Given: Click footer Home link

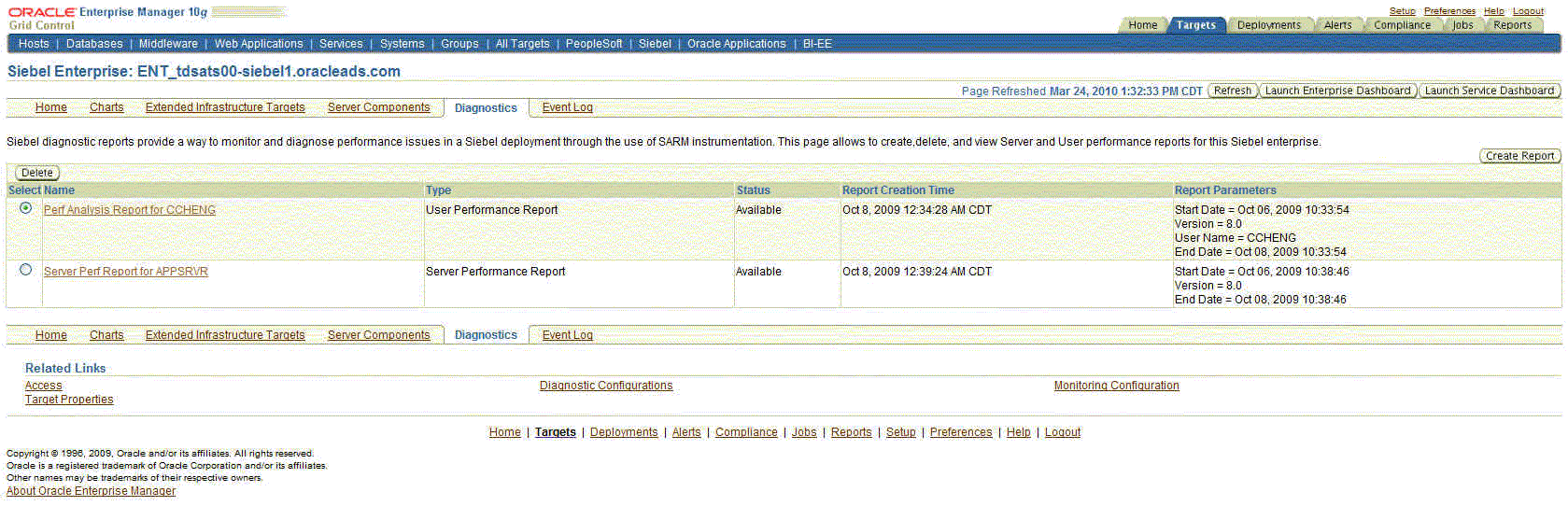Looking at the screenshot, I should pos(505,432).
